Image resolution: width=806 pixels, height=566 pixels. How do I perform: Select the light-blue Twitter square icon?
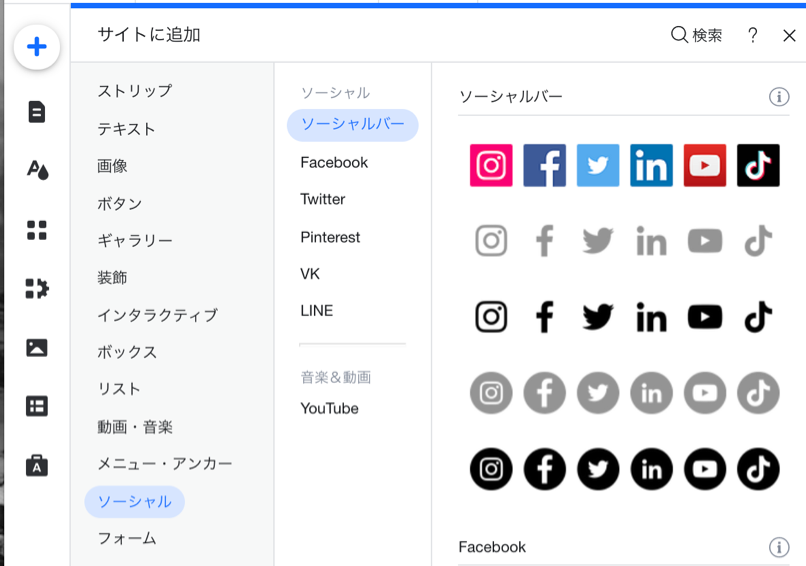click(x=598, y=166)
